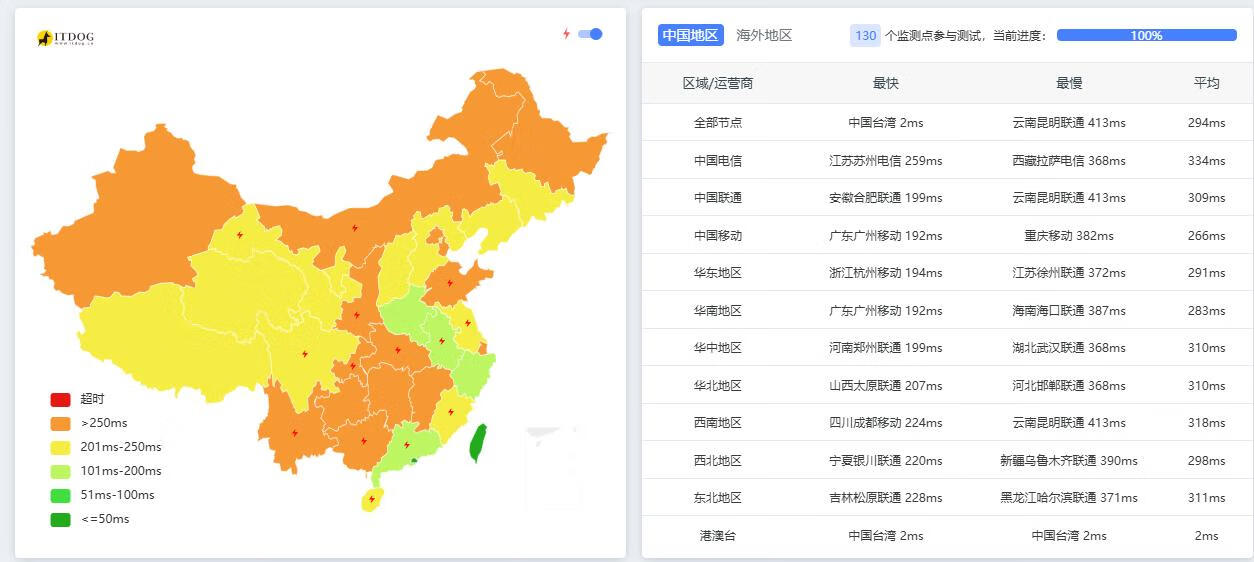Click the lightning marker in Yunnan province

pyautogui.click(x=294, y=433)
